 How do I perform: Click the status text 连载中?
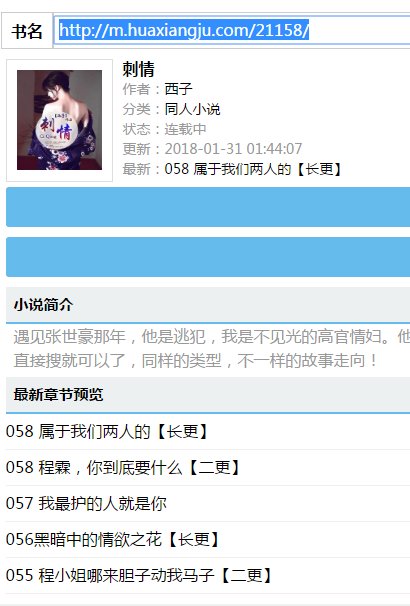click(x=185, y=129)
